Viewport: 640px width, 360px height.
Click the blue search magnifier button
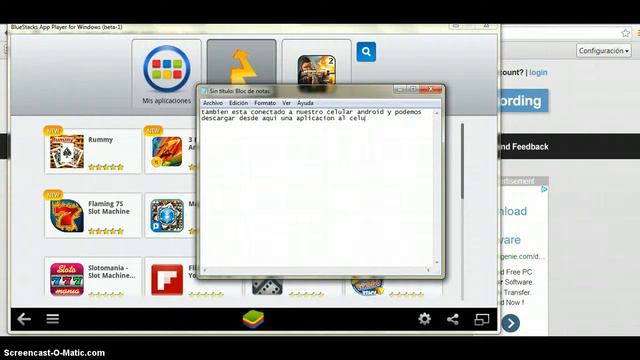366,52
